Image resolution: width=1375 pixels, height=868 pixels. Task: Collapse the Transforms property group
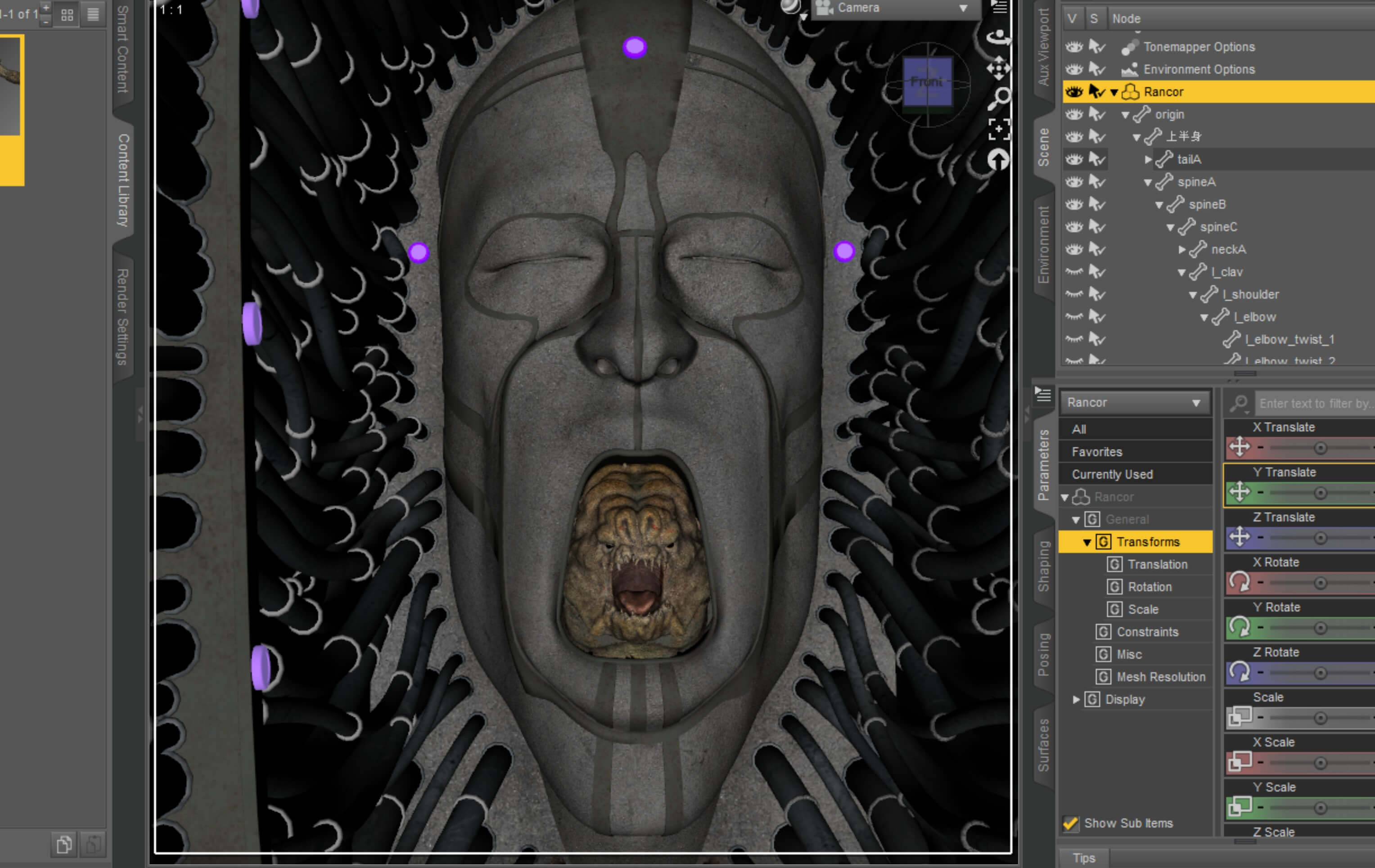click(x=1086, y=542)
